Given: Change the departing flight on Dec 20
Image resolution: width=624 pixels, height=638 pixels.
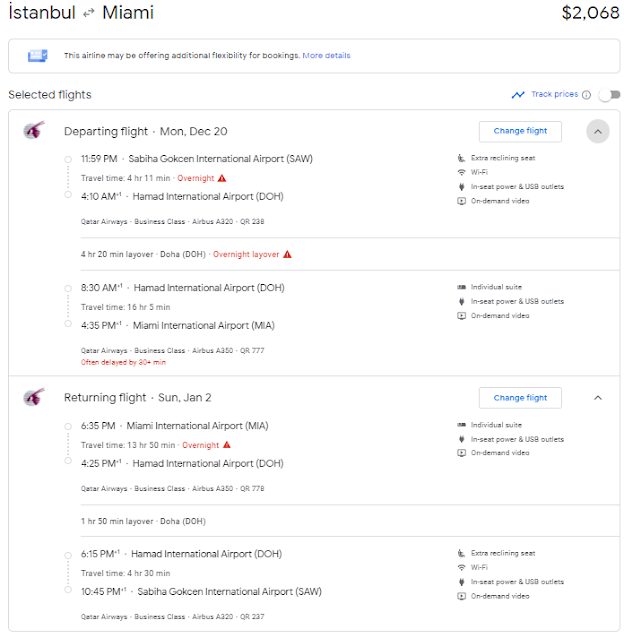Looking at the screenshot, I should point(520,131).
